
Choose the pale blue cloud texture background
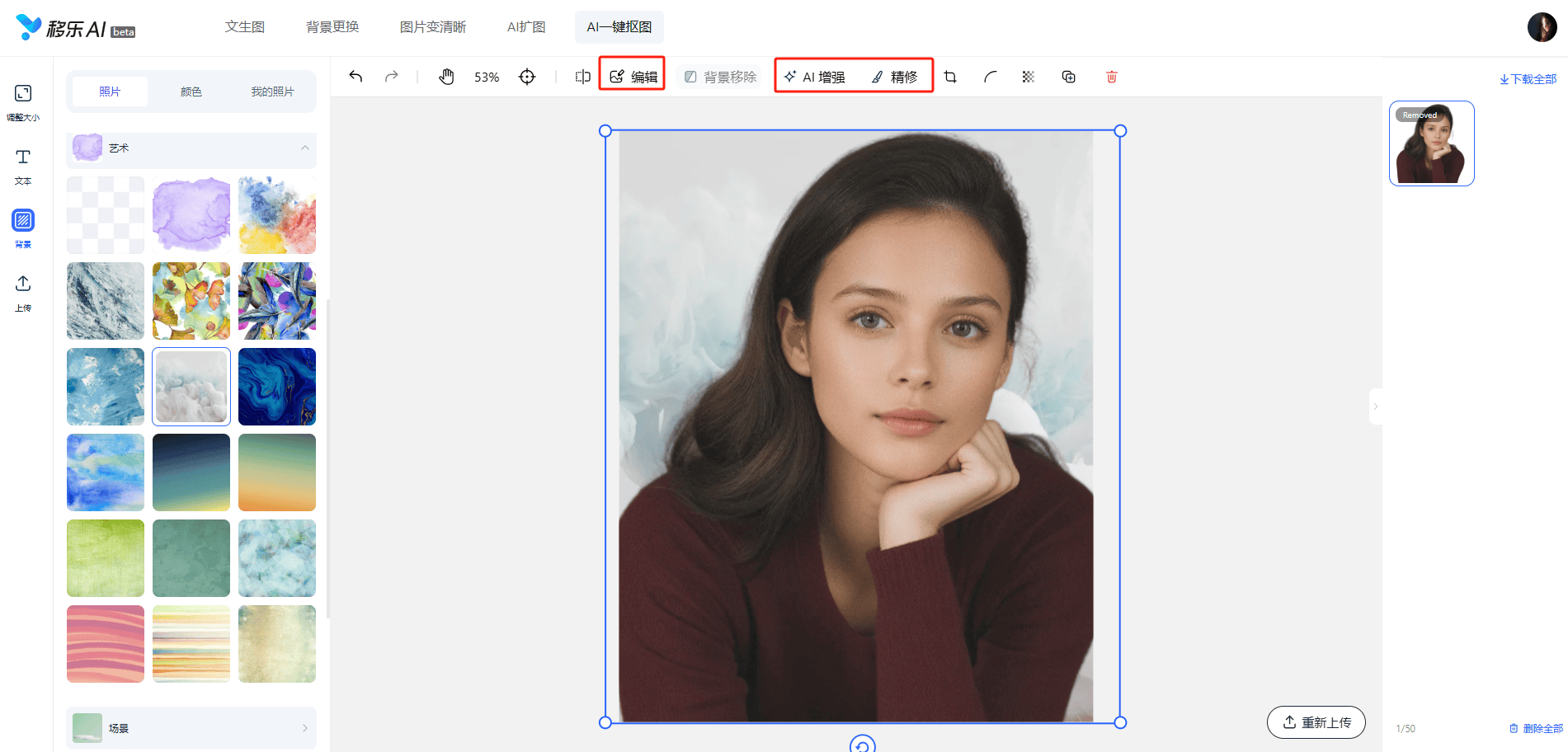point(277,558)
